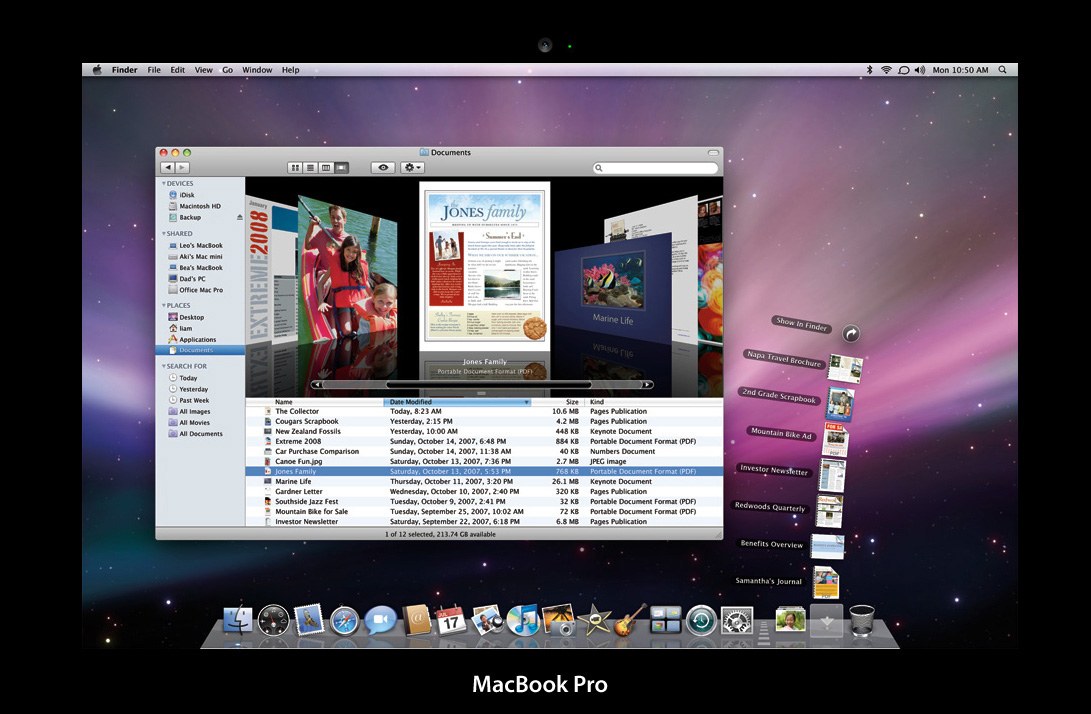Switch Finder to list view
This screenshot has width=1091, height=714.
tap(310, 168)
